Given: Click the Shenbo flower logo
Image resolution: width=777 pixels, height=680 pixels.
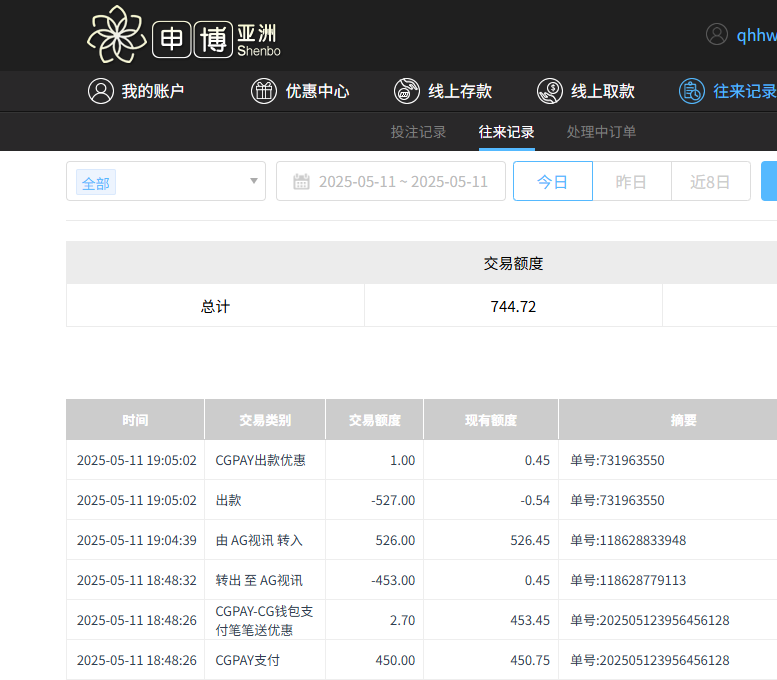Looking at the screenshot, I should click(116, 34).
